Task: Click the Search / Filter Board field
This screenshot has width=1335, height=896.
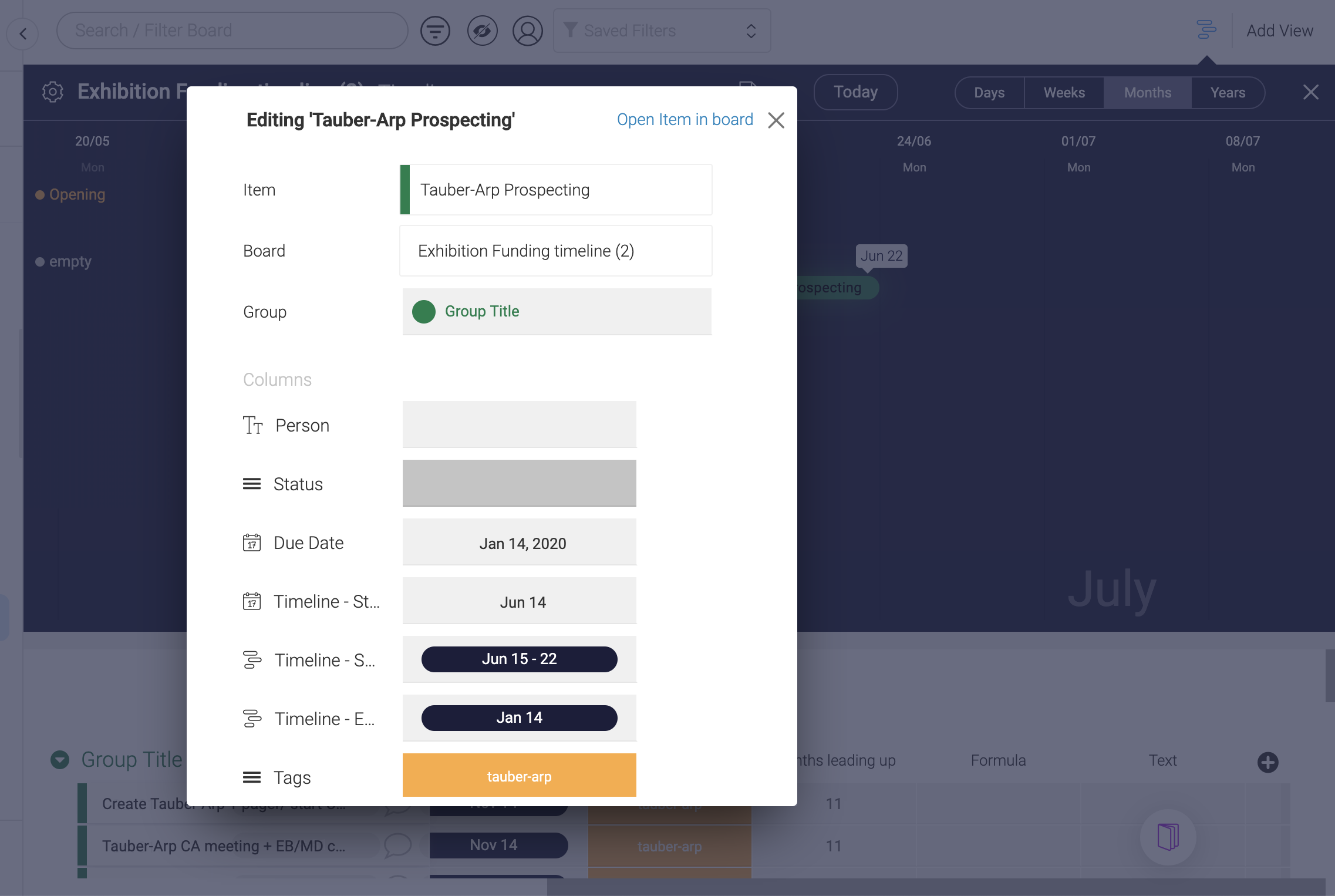Action: (232, 31)
